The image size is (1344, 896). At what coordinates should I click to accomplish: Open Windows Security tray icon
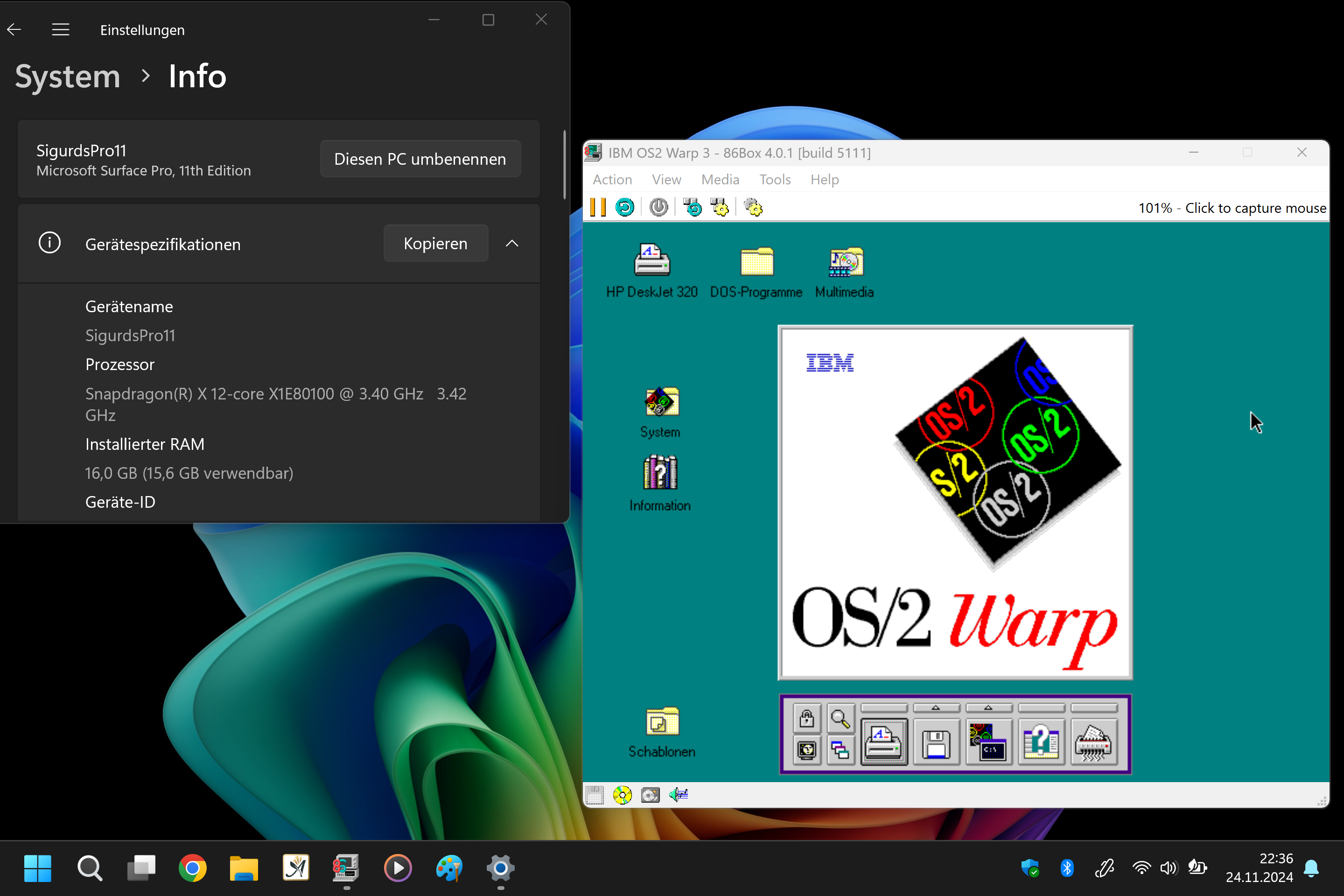point(1030,868)
